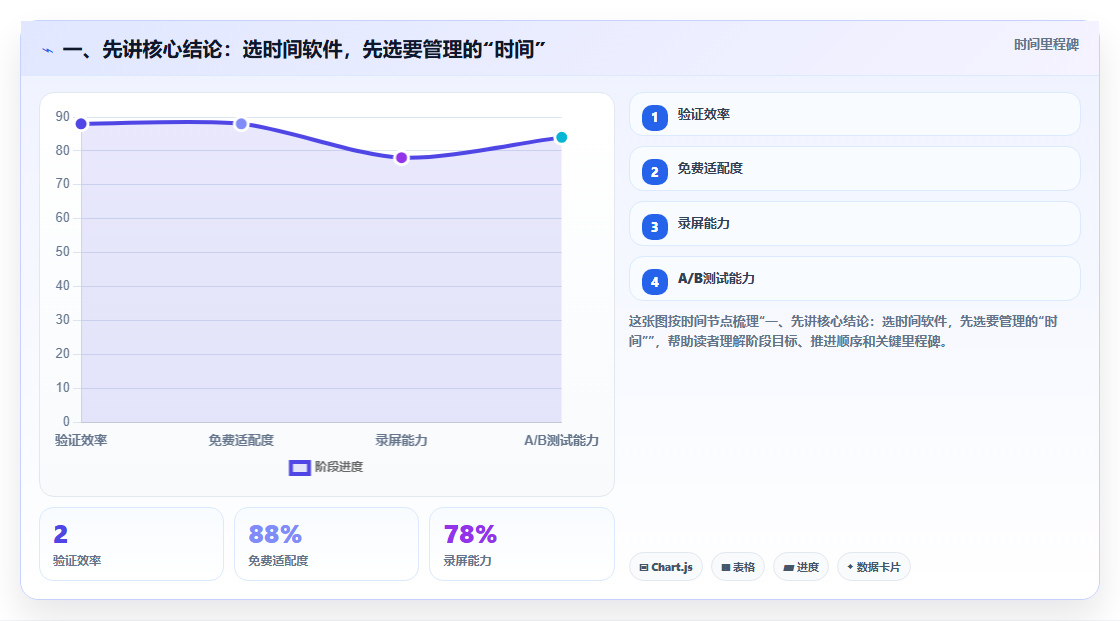
Task: Click the stat card showing 2 验证效率
Action: [131, 544]
